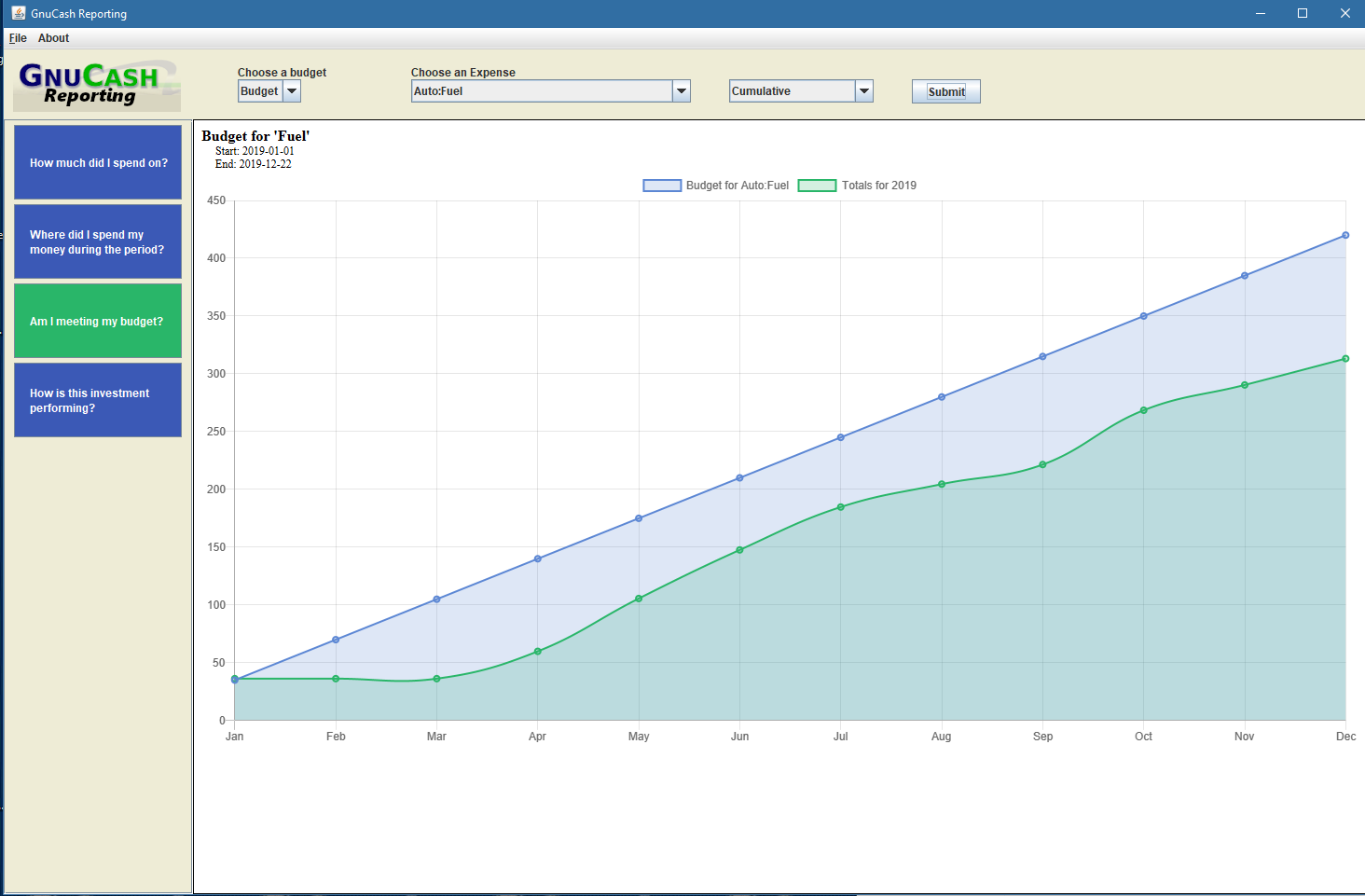
Task: Click the December budget data point
Action: (1345, 235)
